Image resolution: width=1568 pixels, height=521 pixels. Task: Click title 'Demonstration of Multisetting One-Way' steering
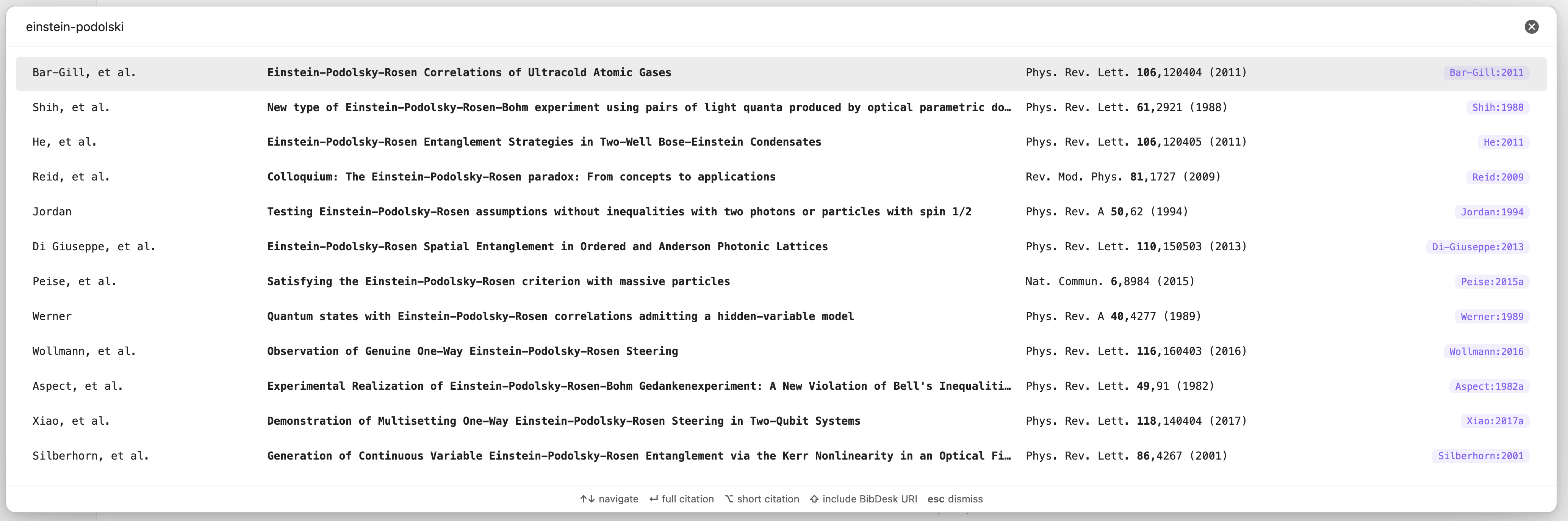tap(563, 421)
